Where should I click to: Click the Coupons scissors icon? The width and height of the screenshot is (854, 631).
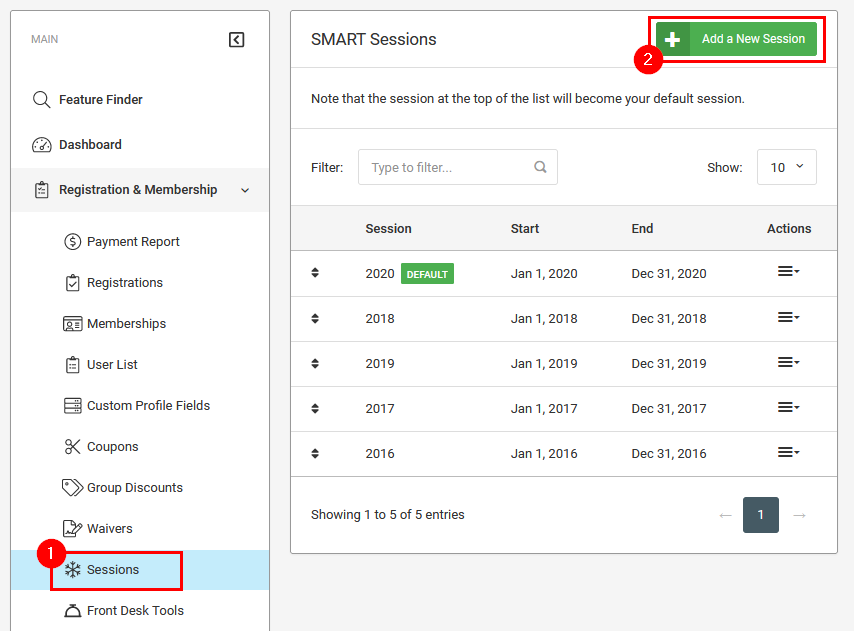click(72, 446)
